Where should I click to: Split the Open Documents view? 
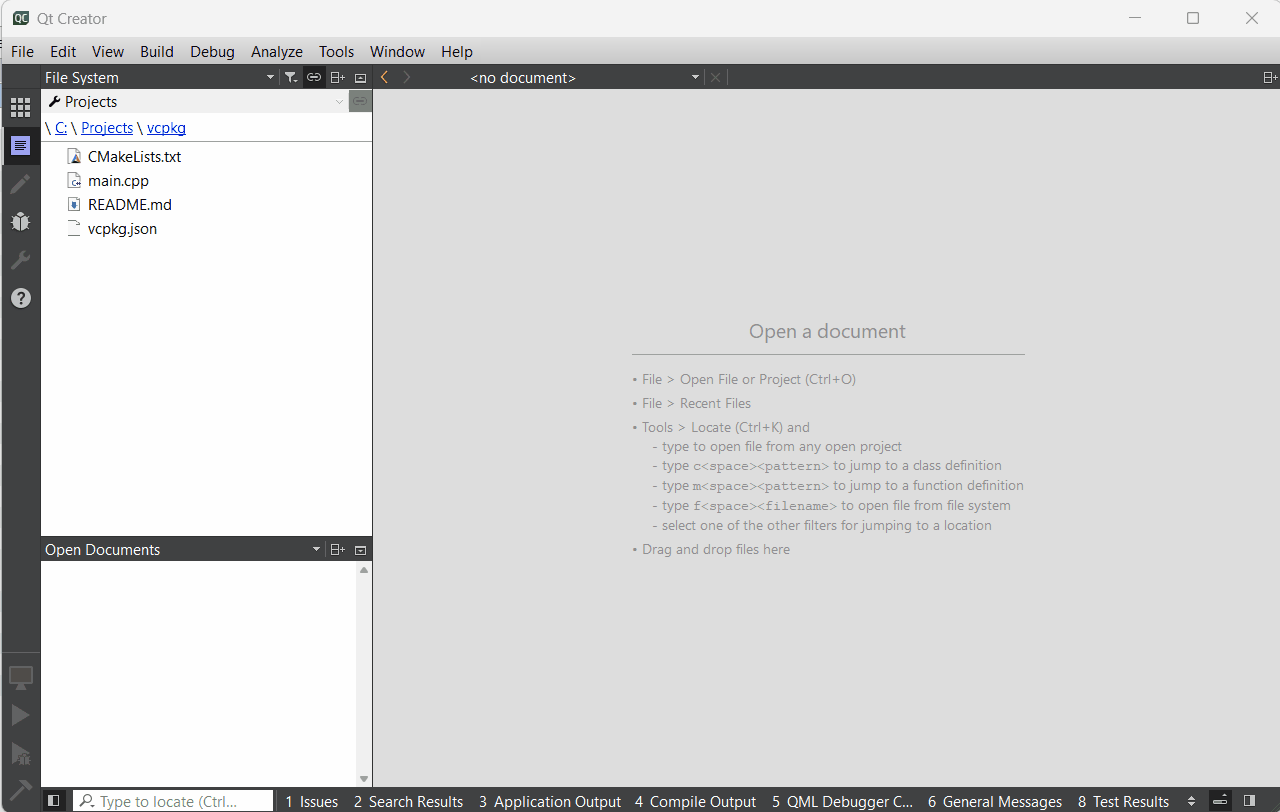pos(337,549)
